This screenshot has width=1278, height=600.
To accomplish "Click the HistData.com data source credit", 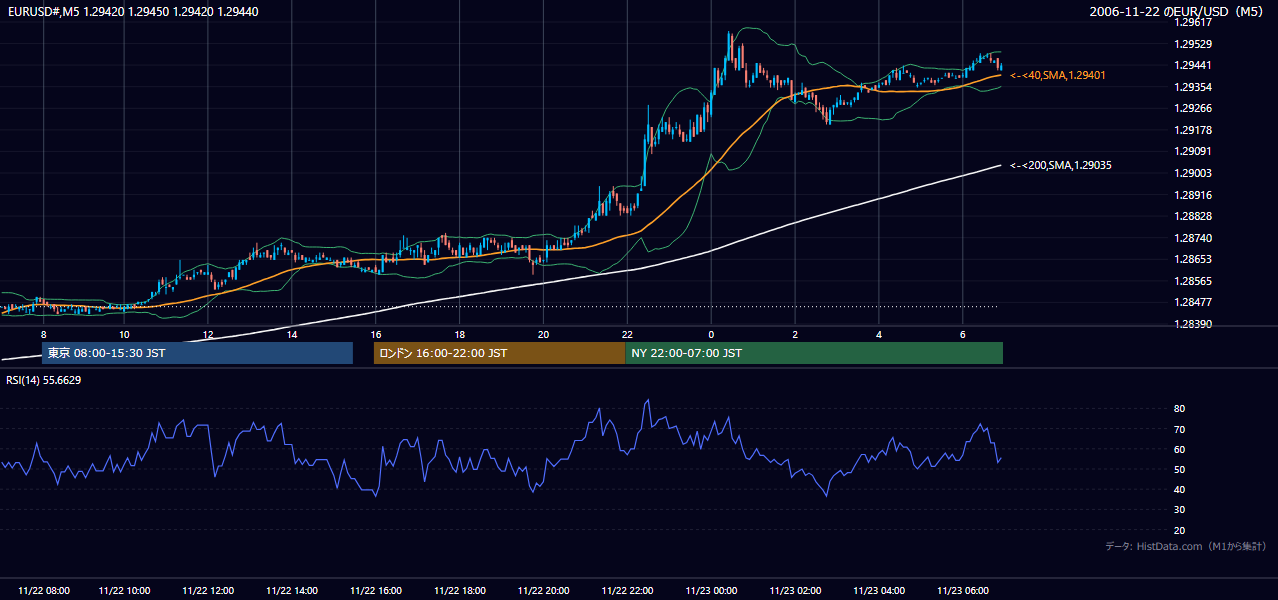I will coord(1186,546).
